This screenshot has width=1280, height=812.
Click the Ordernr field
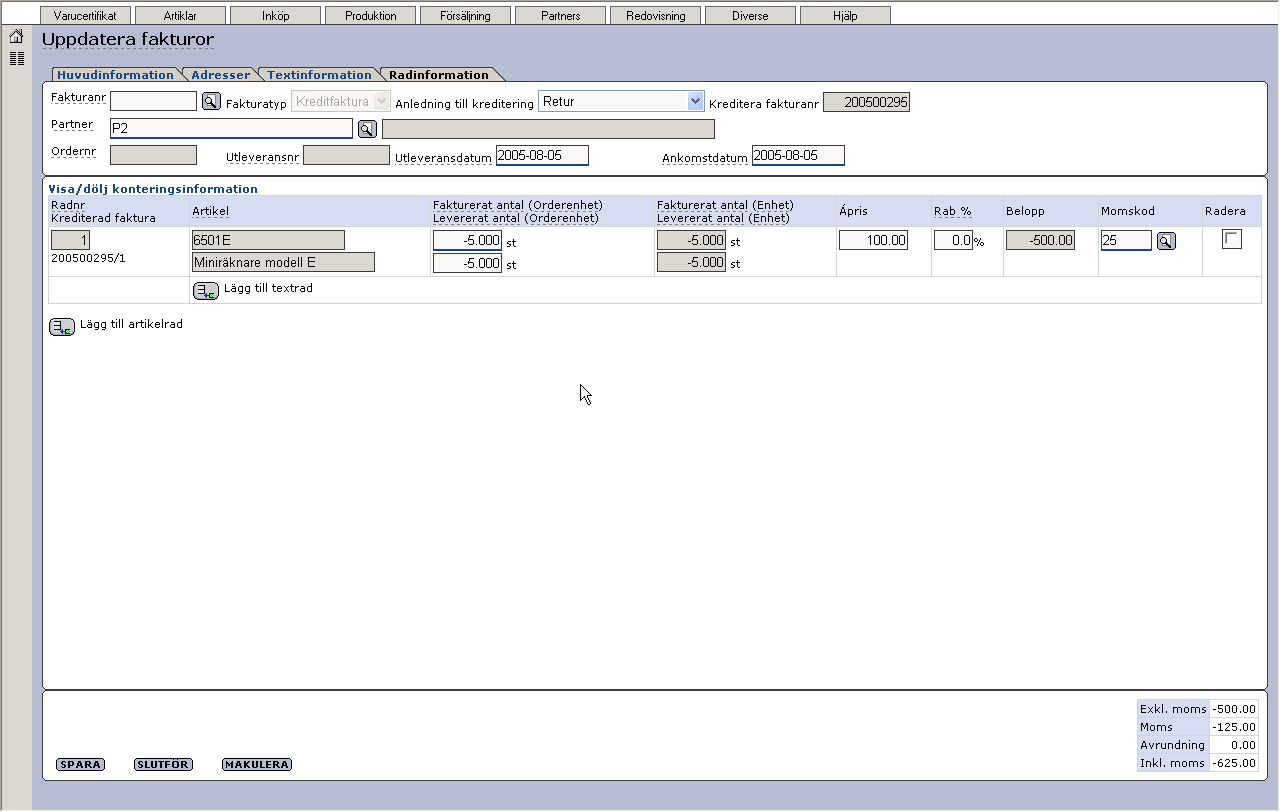pyautogui.click(x=153, y=155)
